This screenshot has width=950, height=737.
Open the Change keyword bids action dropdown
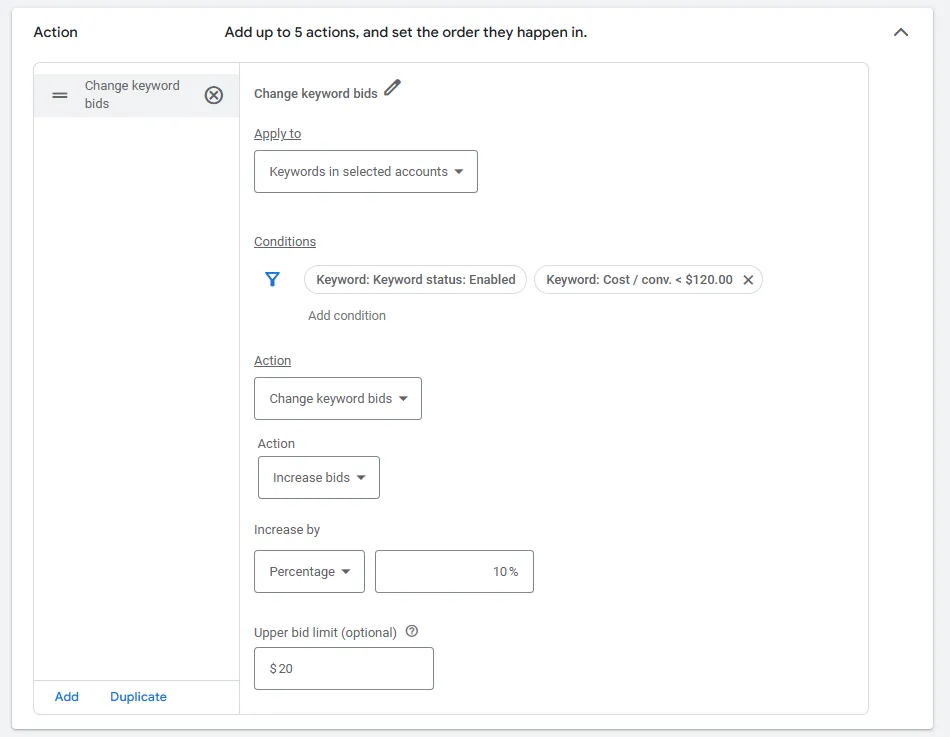click(337, 397)
